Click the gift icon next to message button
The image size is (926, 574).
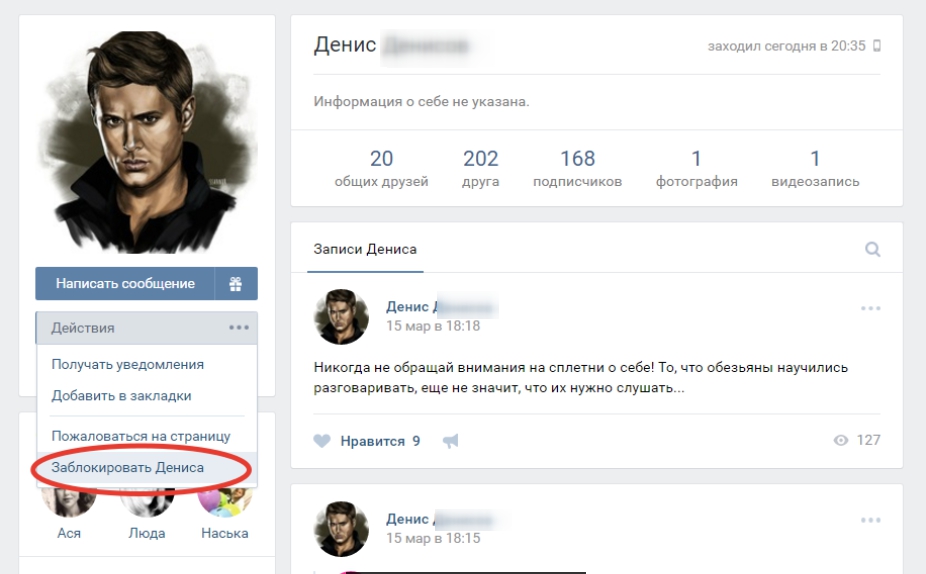pyautogui.click(x=236, y=284)
